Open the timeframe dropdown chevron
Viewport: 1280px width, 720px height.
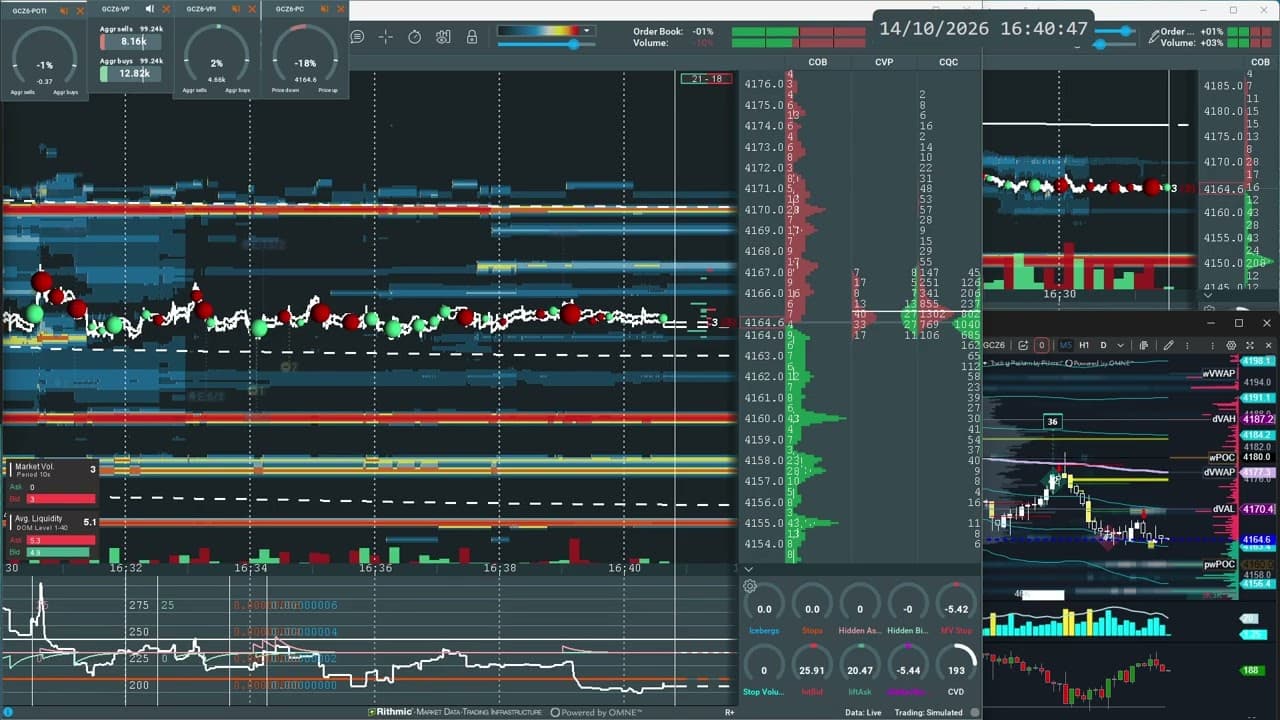tap(1120, 345)
